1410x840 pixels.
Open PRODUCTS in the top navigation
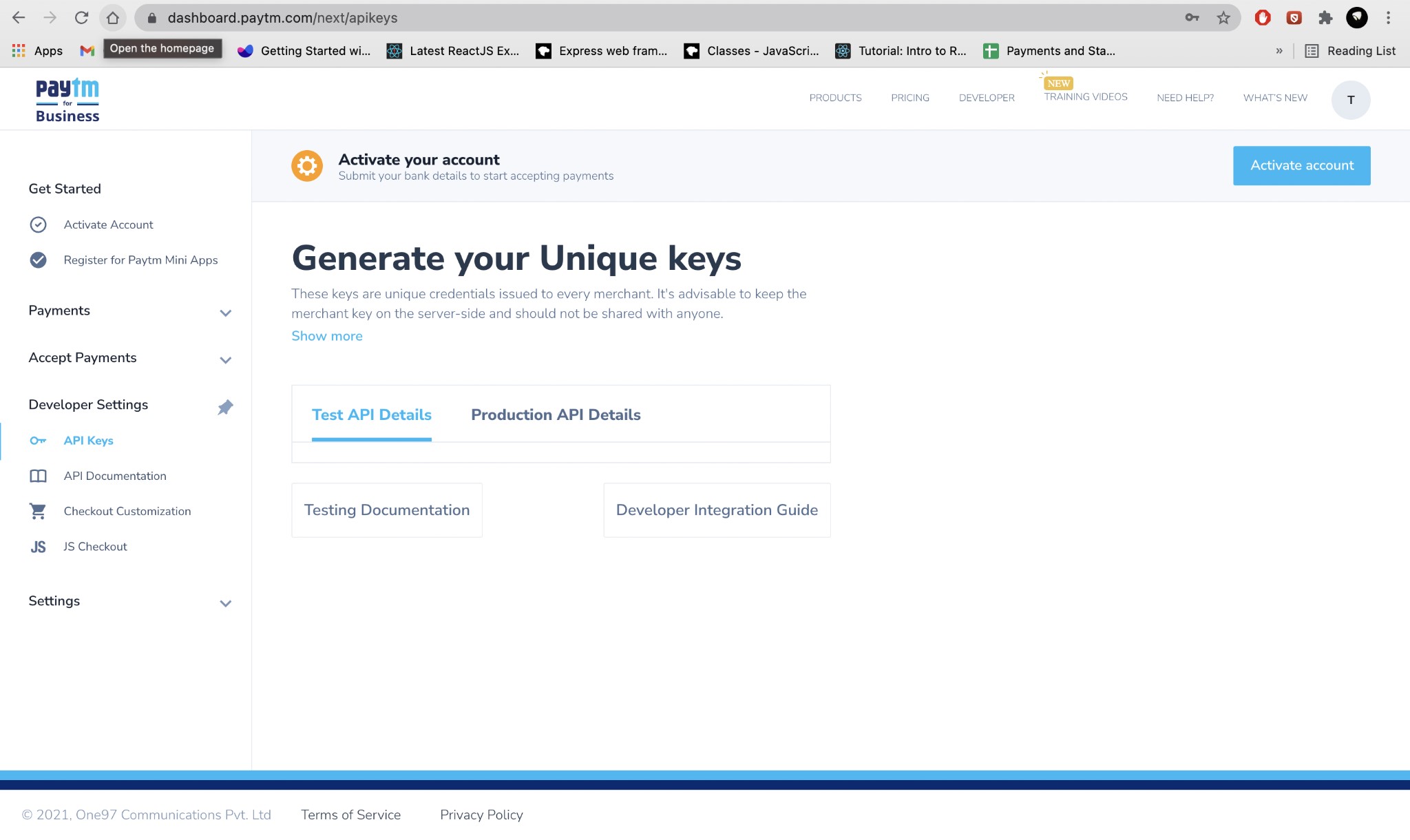click(835, 98)
